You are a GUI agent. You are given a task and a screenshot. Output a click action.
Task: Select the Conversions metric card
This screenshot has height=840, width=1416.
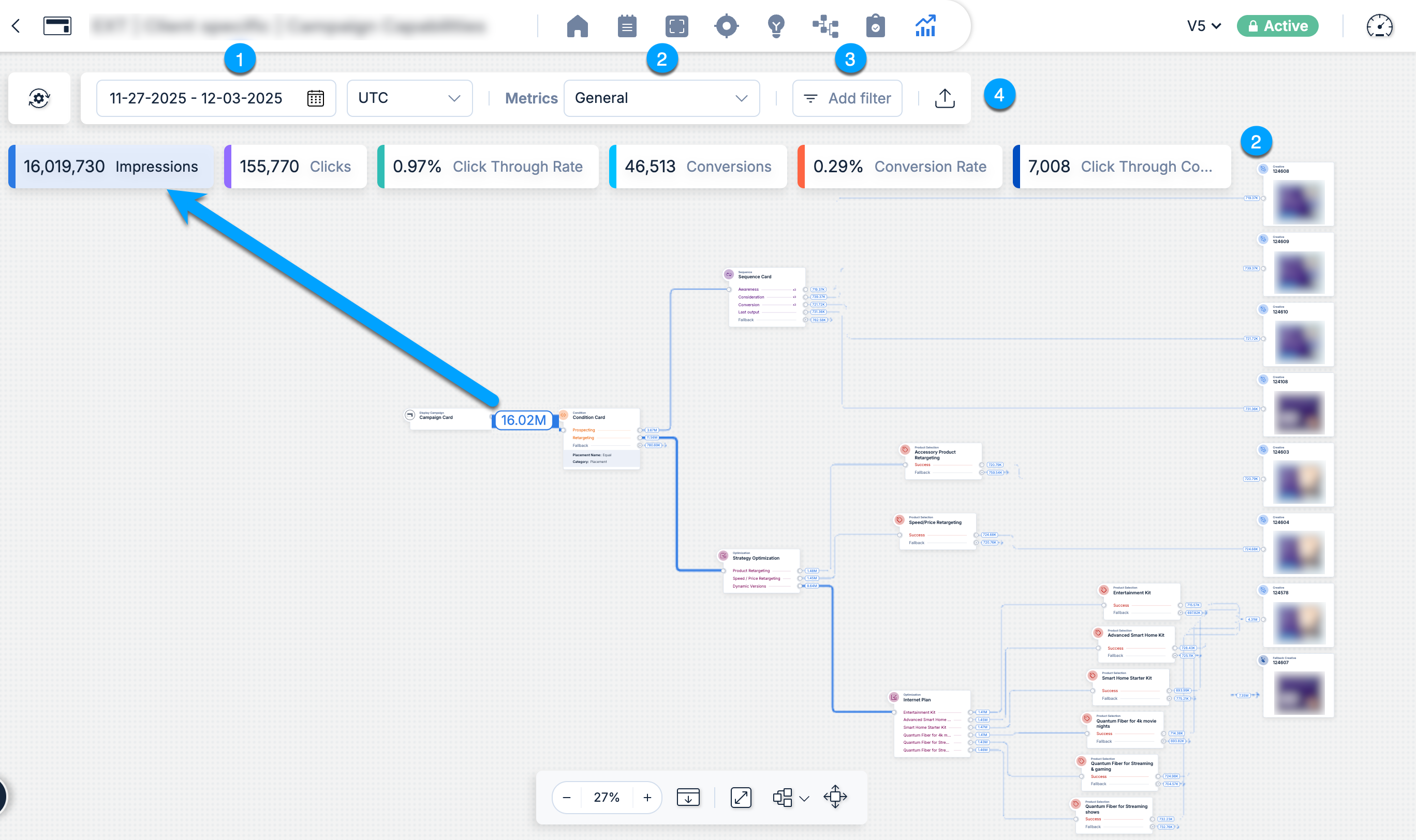tap(698, 167)
